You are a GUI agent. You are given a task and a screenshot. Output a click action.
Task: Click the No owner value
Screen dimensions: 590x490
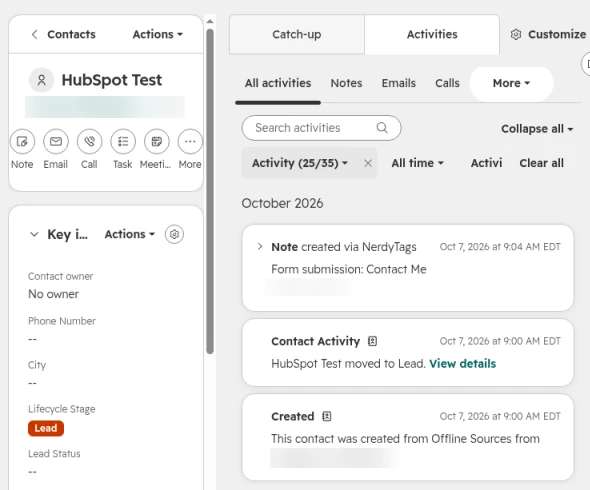point(53,294)
